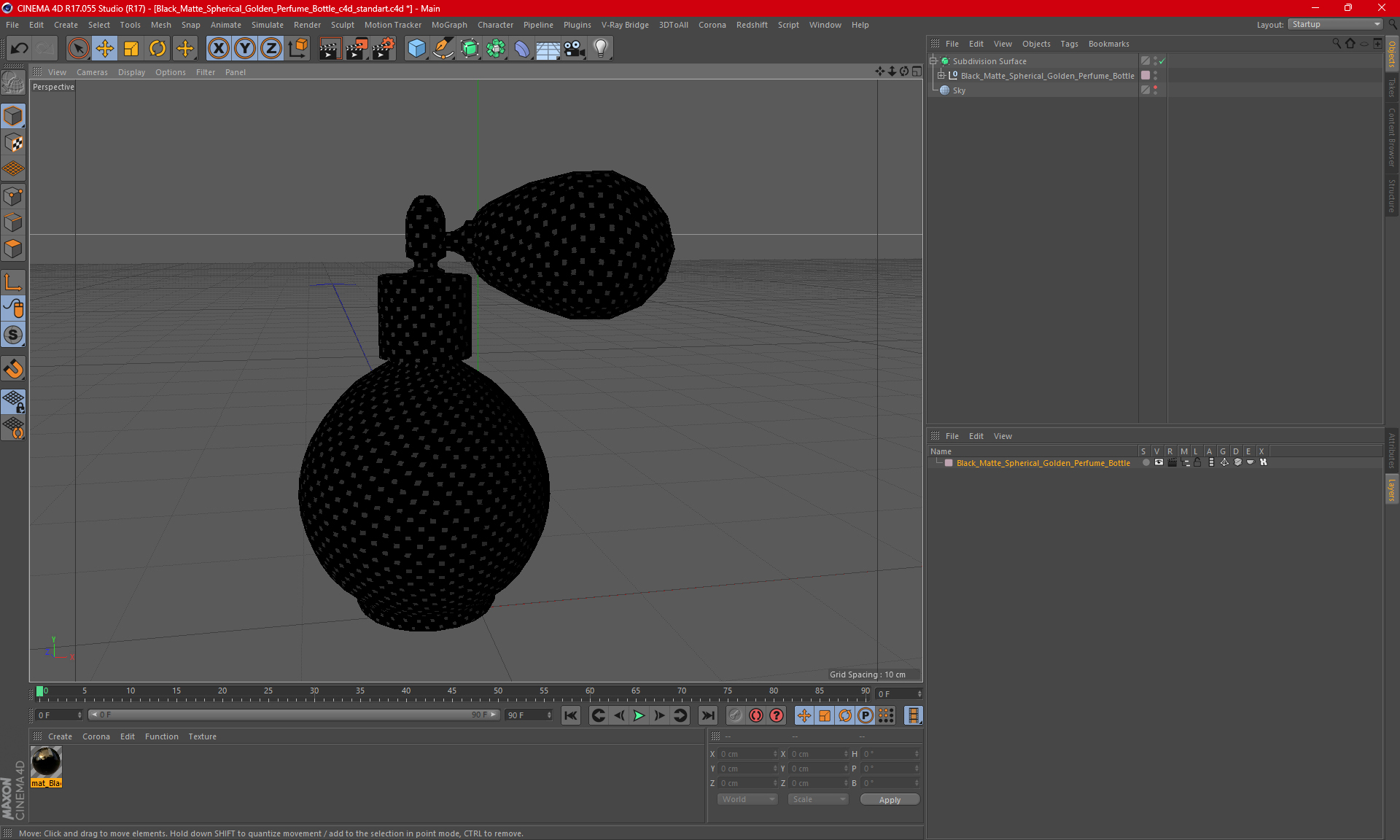
Task: Open the Layers side tab
Action: [1392, 489]
